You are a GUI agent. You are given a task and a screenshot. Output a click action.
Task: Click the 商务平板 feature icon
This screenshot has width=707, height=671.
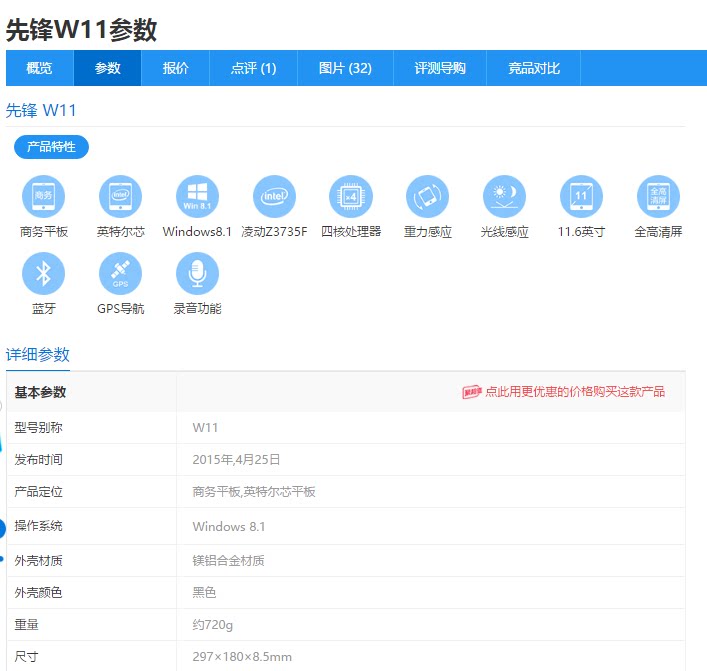(x=43, y=197)
